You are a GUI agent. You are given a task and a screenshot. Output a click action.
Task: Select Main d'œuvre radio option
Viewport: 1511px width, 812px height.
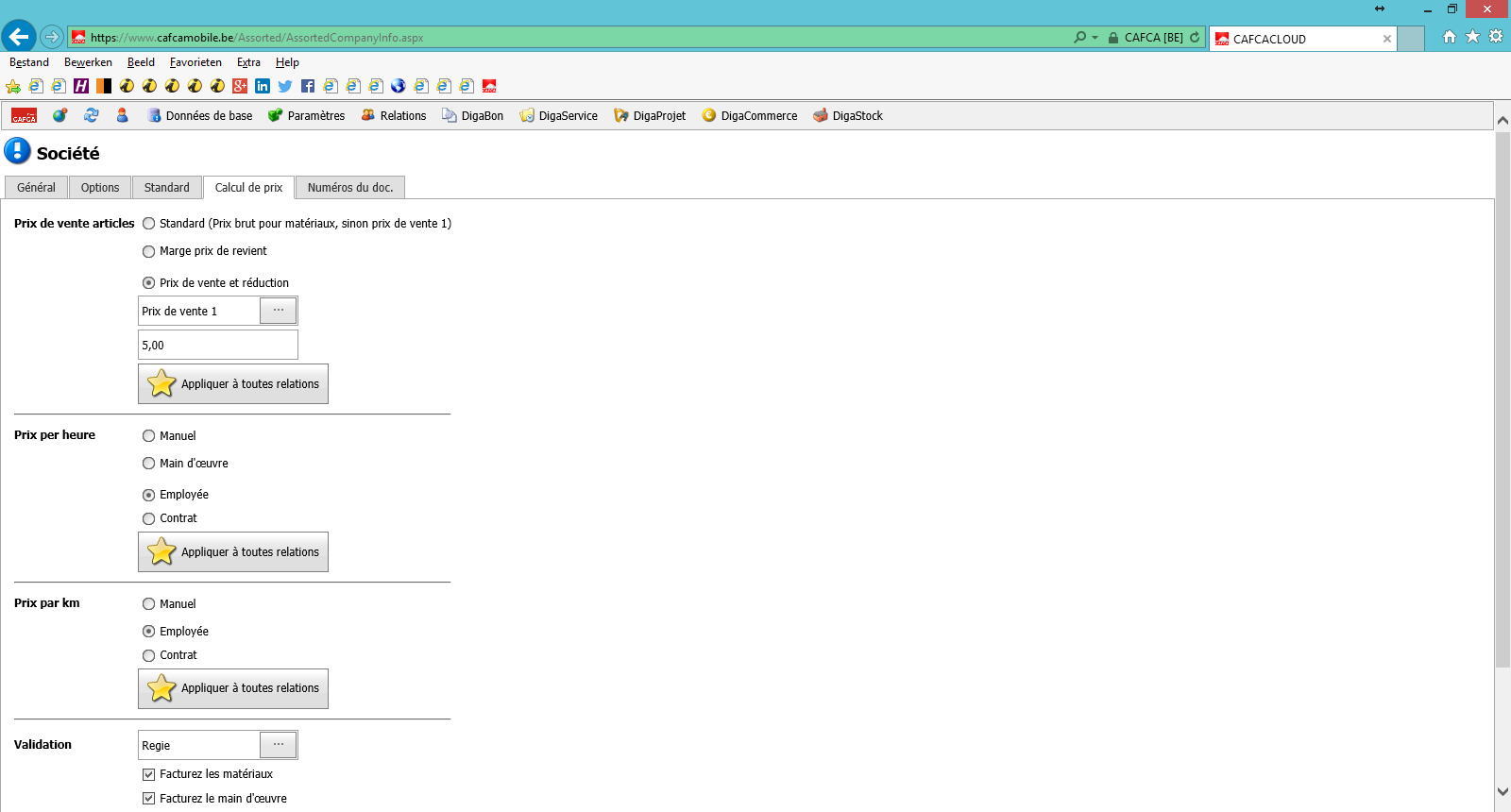[x=148, y=464]
